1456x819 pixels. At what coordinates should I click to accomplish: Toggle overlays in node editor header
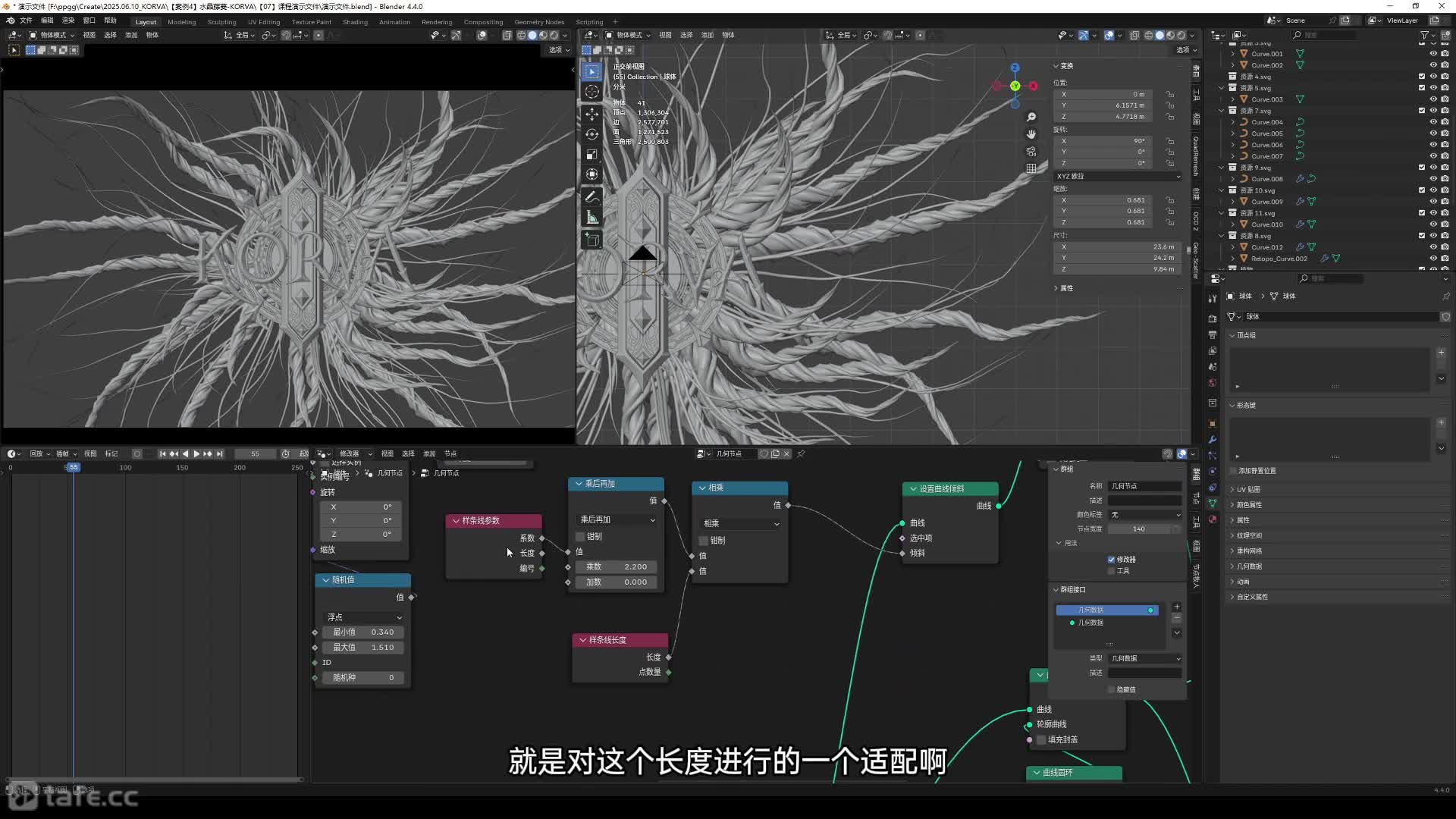pyautogui.click(x=1181, y=453)
